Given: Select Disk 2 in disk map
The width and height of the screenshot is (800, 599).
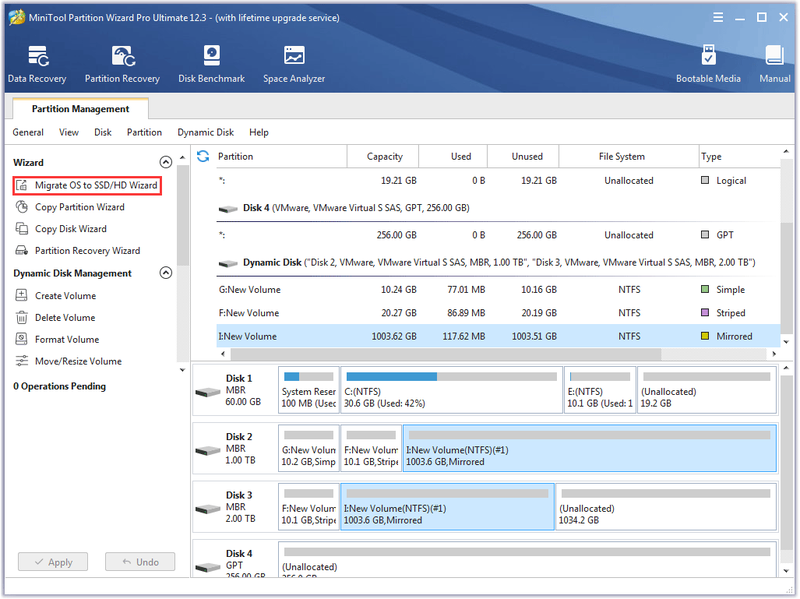Looking at the screenshot, I should pyautogui.click(x=235, y=450).
